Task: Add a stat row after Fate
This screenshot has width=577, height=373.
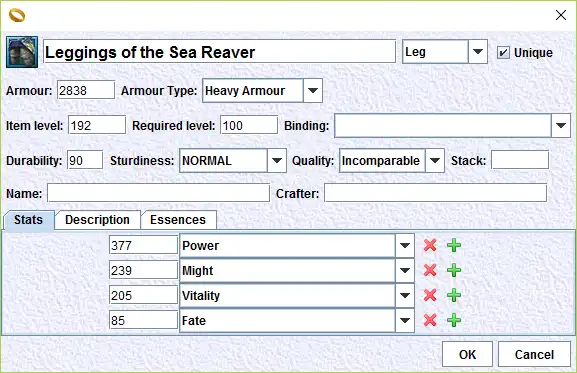Action: tap(454, 320)
